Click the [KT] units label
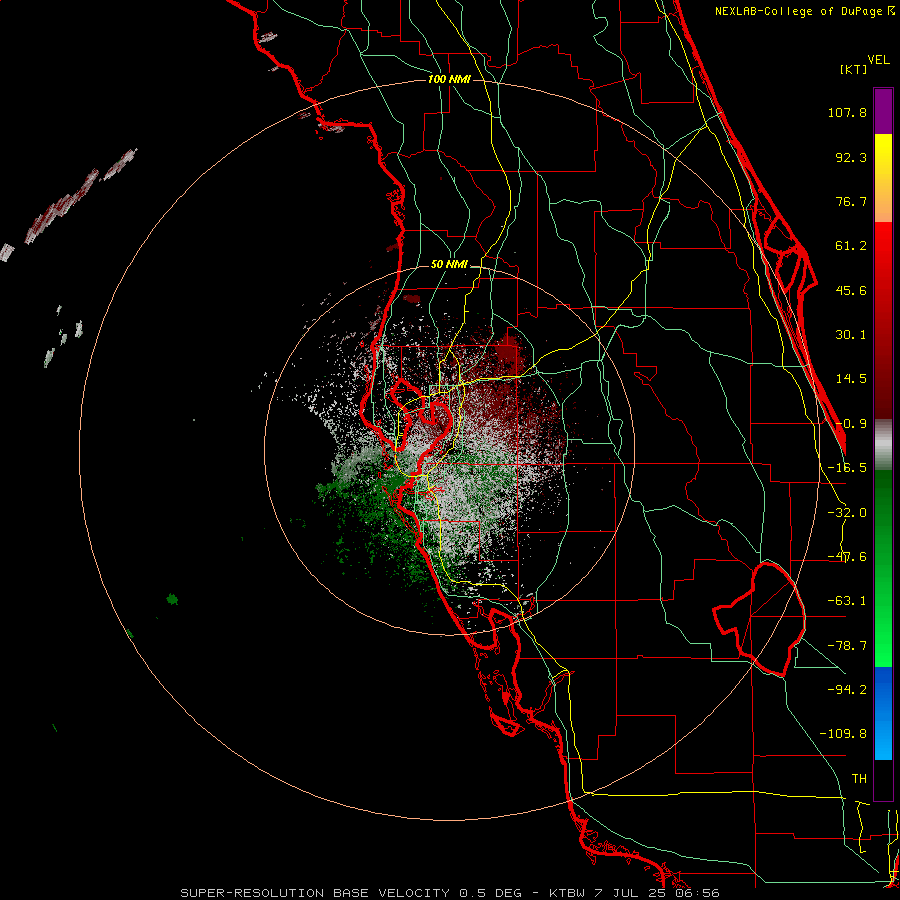 point(853,69)
